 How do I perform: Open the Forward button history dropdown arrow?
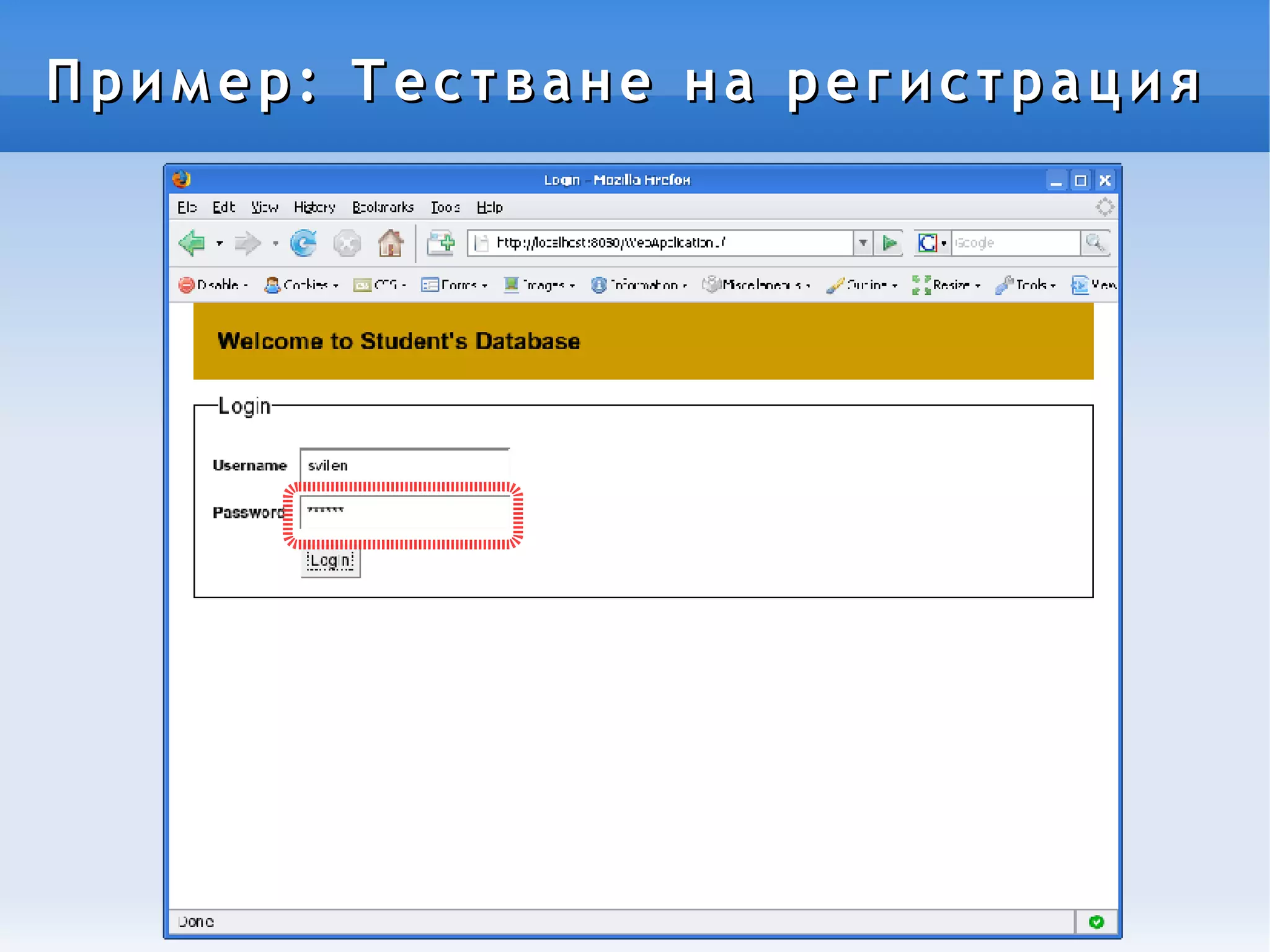[275, 243]
